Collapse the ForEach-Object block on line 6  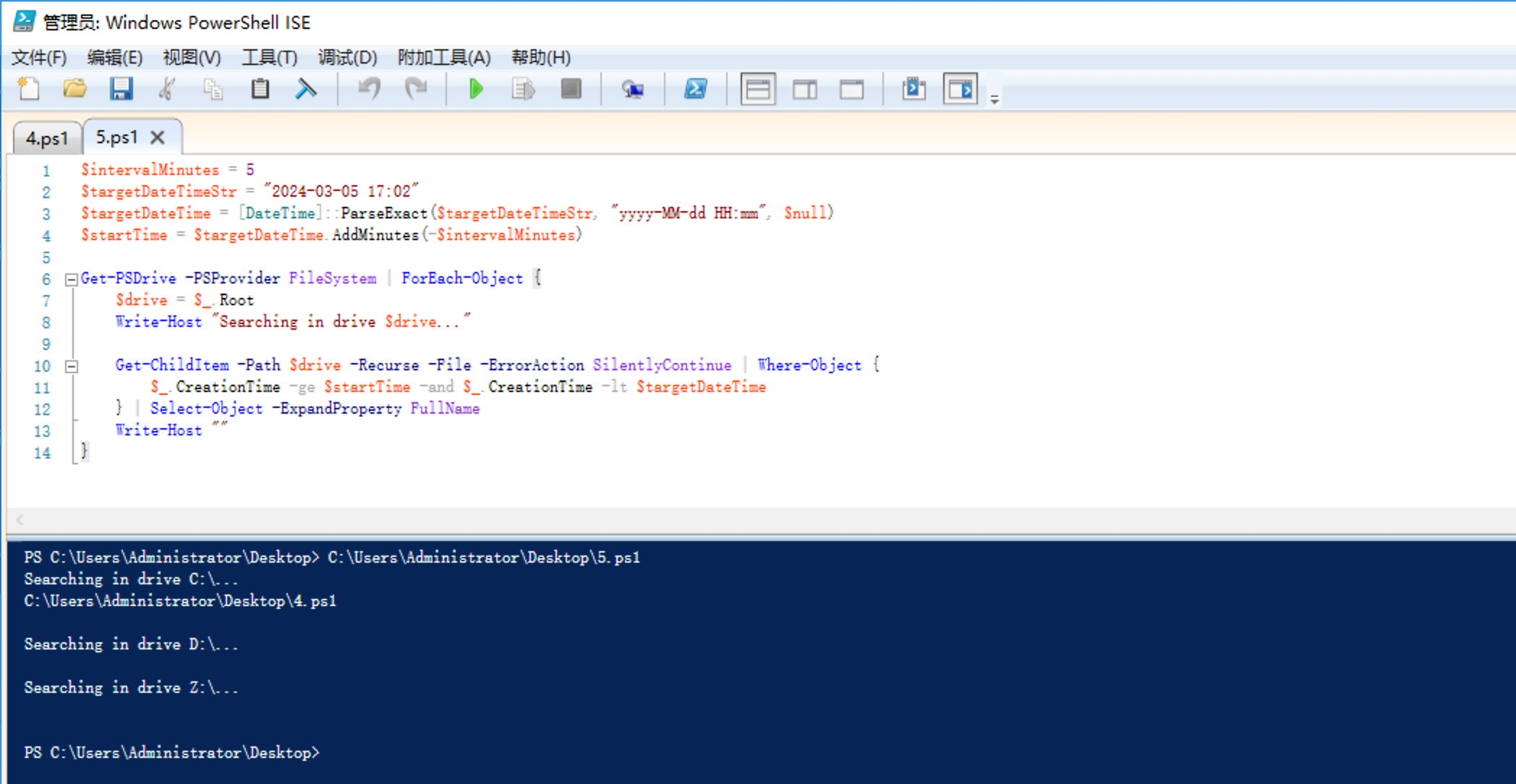click(x=70, y=278)
